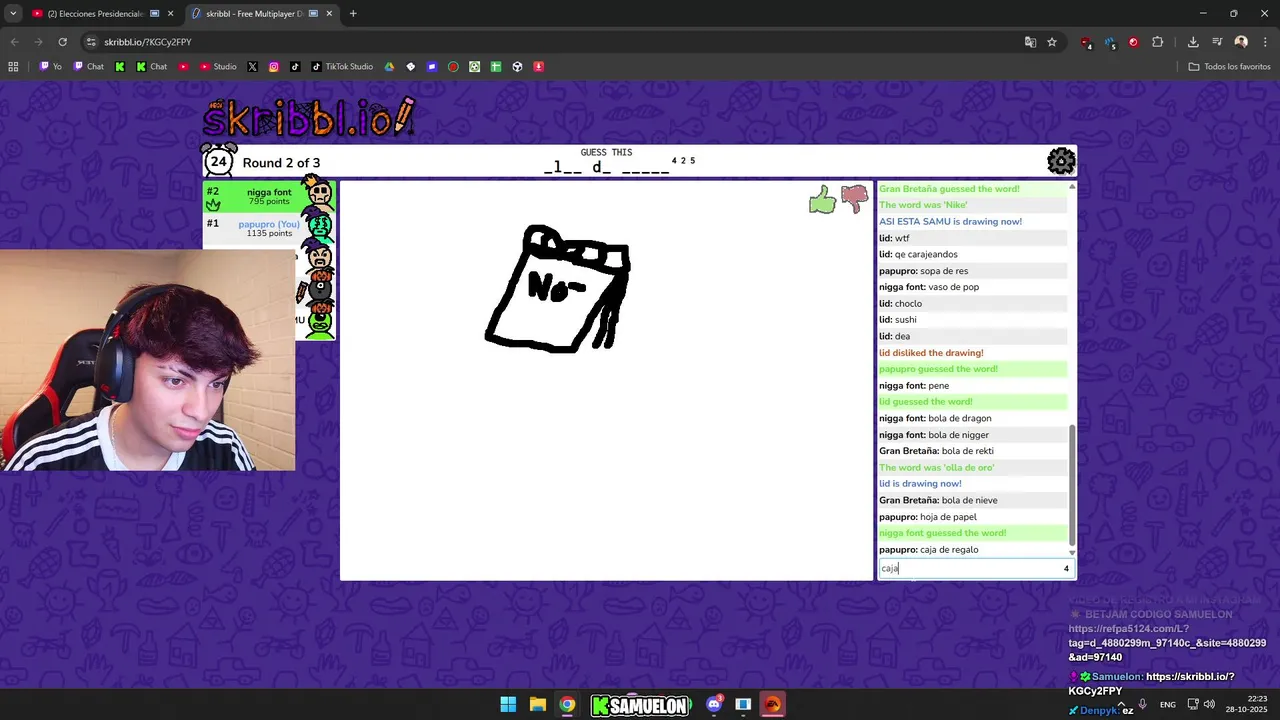The height and width of the screenshot is (720, 1280).
Task: Show hidden tray icons chevron
Action: (x=1120, y=704)
